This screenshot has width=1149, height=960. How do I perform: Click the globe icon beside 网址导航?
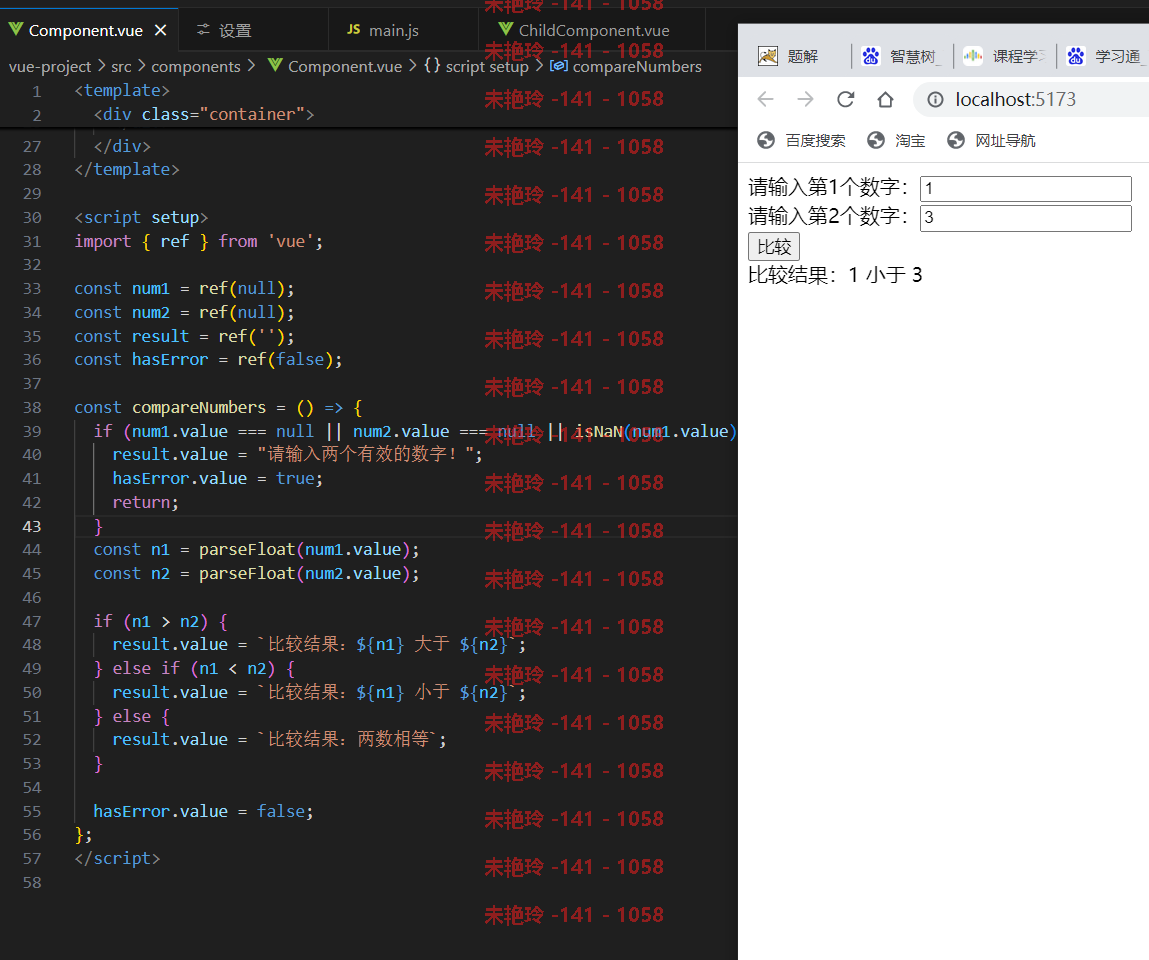956,140
